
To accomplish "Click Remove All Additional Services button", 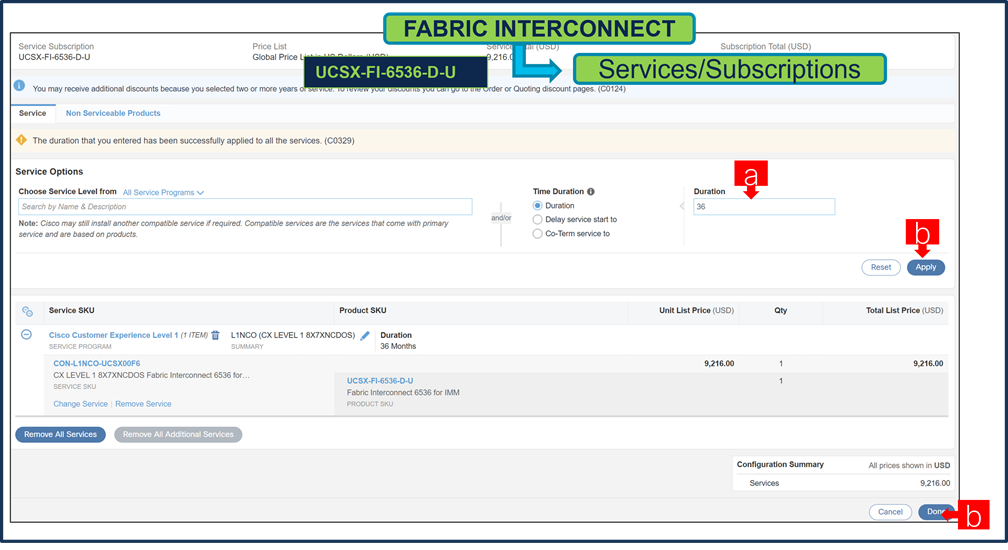I will 178,435.
